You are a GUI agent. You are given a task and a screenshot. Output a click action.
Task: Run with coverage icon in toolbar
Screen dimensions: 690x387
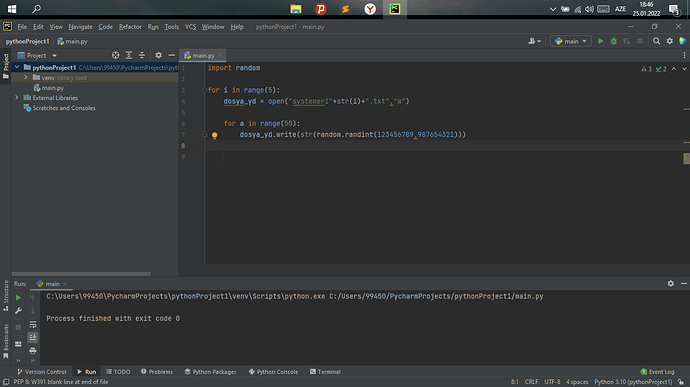[x=627, y=41]
